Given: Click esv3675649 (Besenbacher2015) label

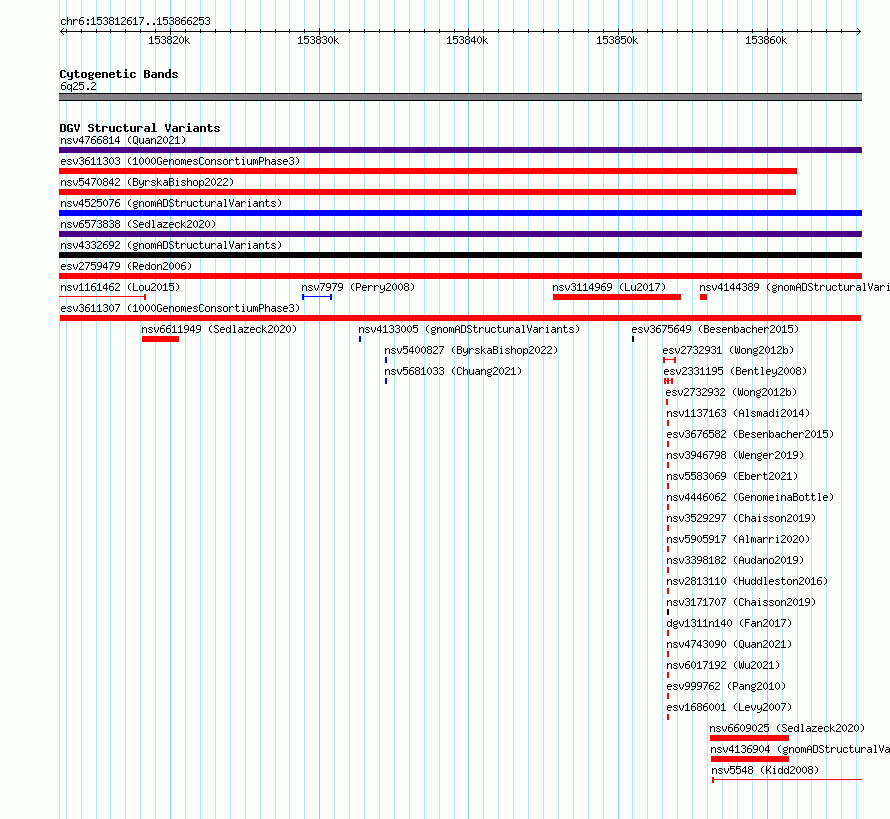Looking at the screenshot, I should 715,329.
